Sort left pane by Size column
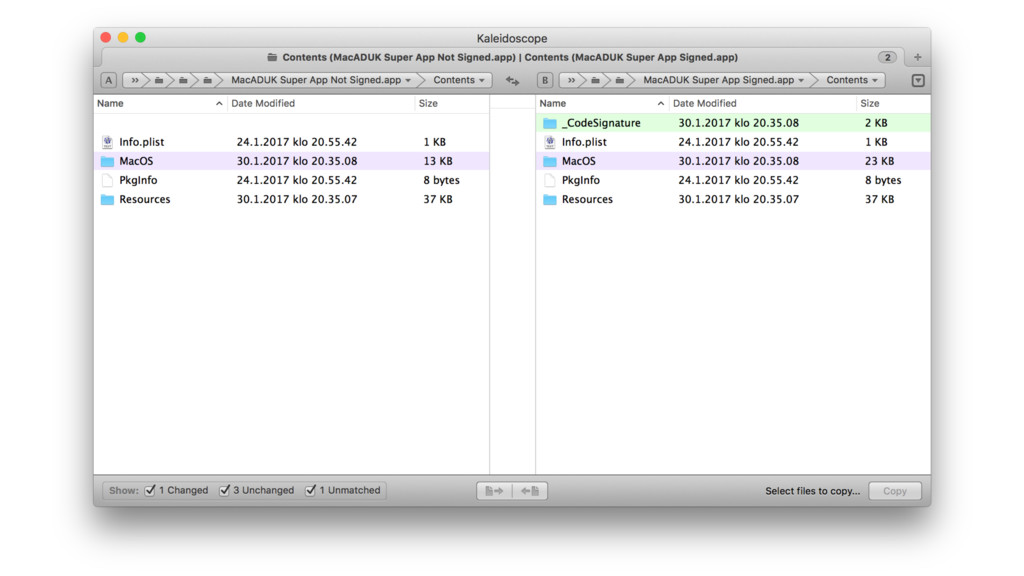The height and width of the screenshot is (576, 1024). pos(452,103)
